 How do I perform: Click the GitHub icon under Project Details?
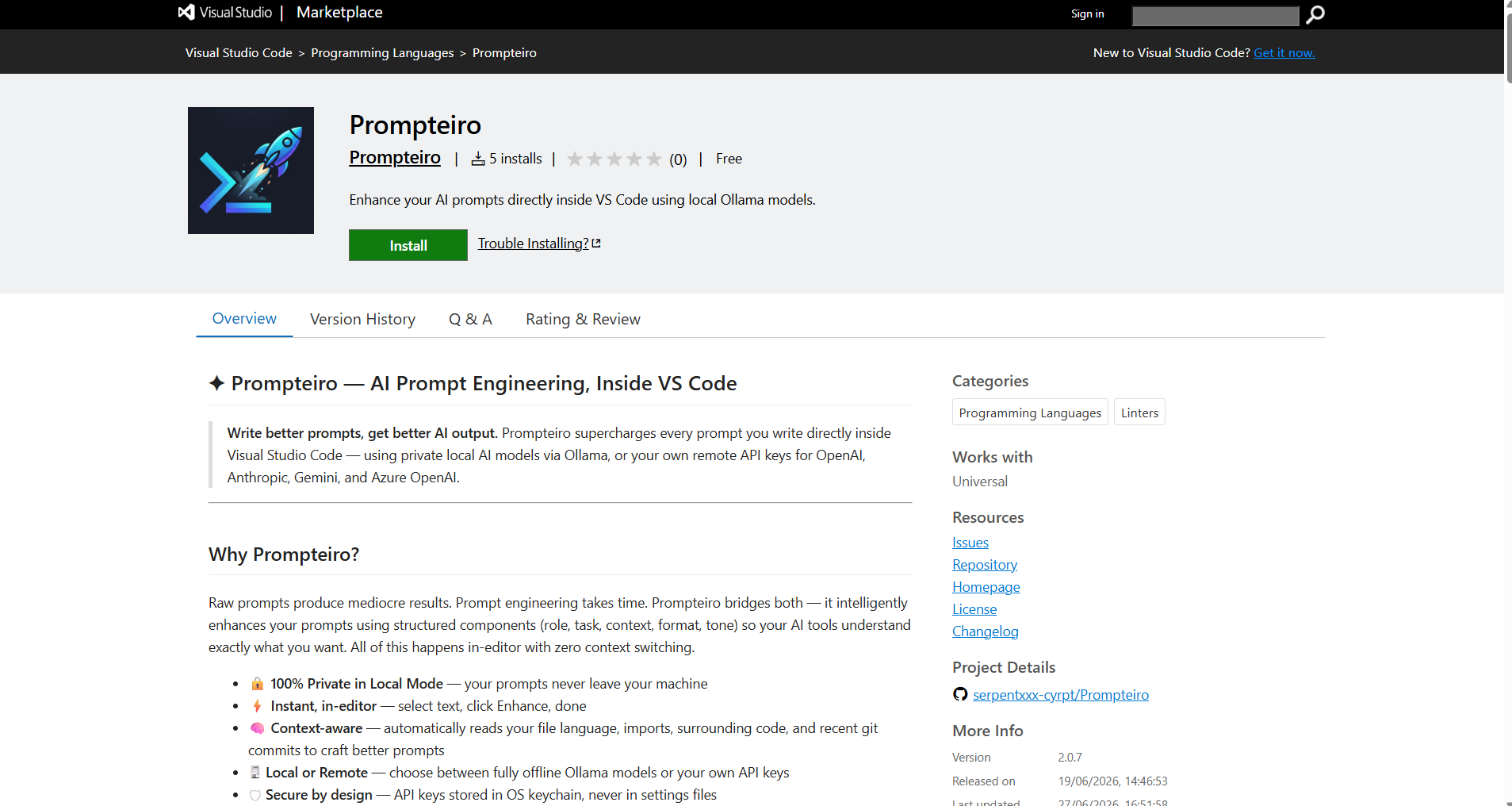click(x=960, y=694)
